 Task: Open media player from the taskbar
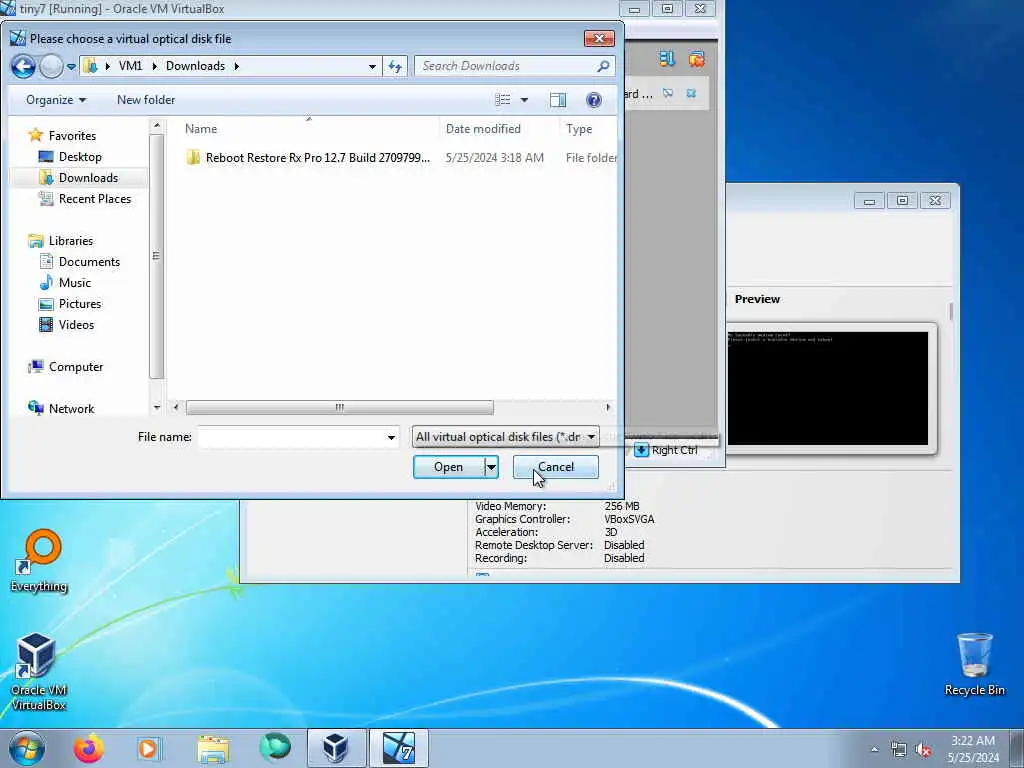[x=148, y=748]
